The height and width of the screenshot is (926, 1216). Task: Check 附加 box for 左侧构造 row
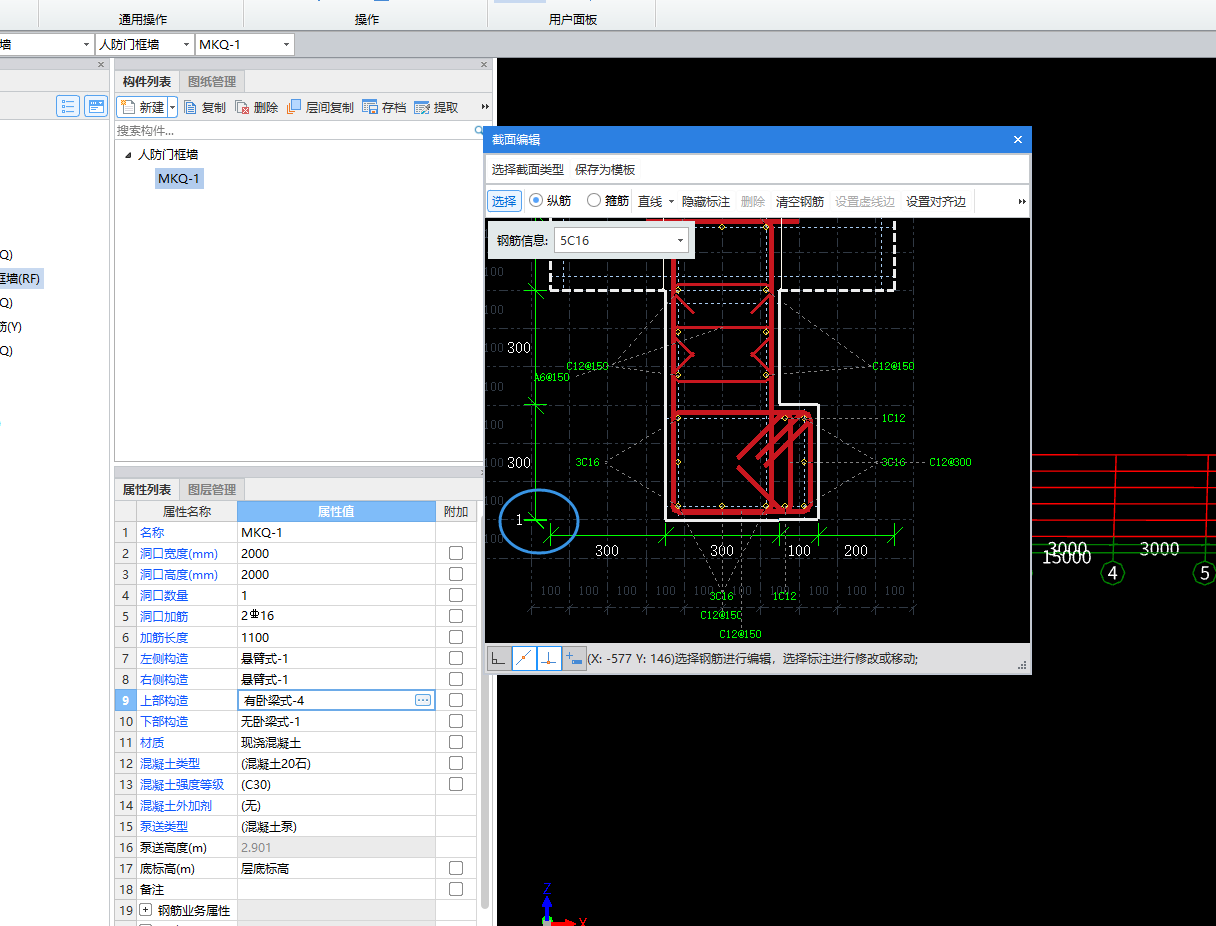[x=456, y=658]
